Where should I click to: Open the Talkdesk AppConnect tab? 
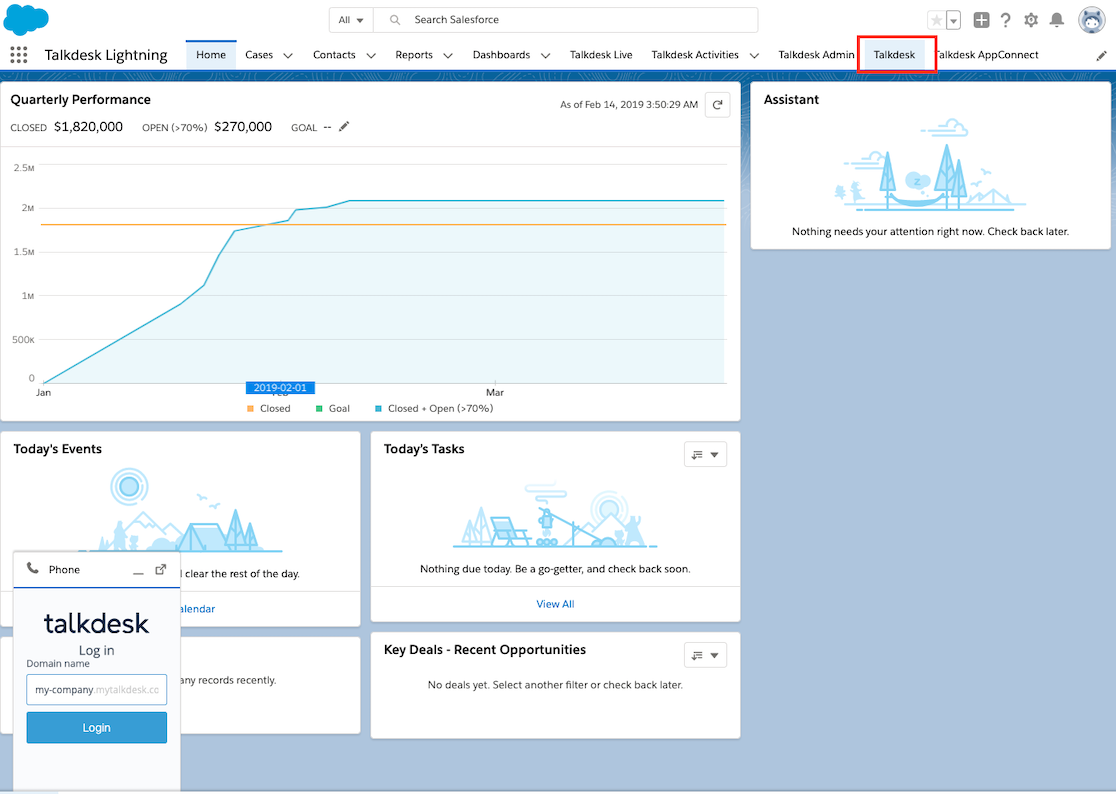click(987, 55)
